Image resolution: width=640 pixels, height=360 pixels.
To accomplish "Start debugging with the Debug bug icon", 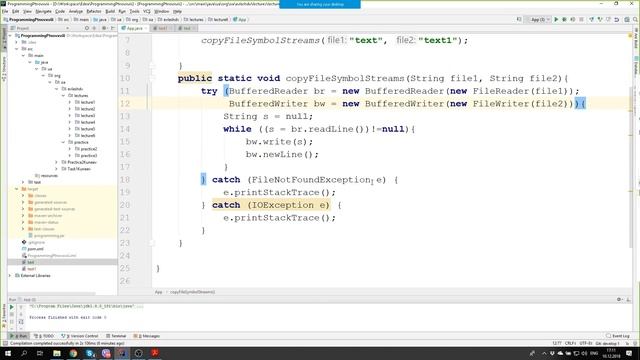I will coord(564,19).
